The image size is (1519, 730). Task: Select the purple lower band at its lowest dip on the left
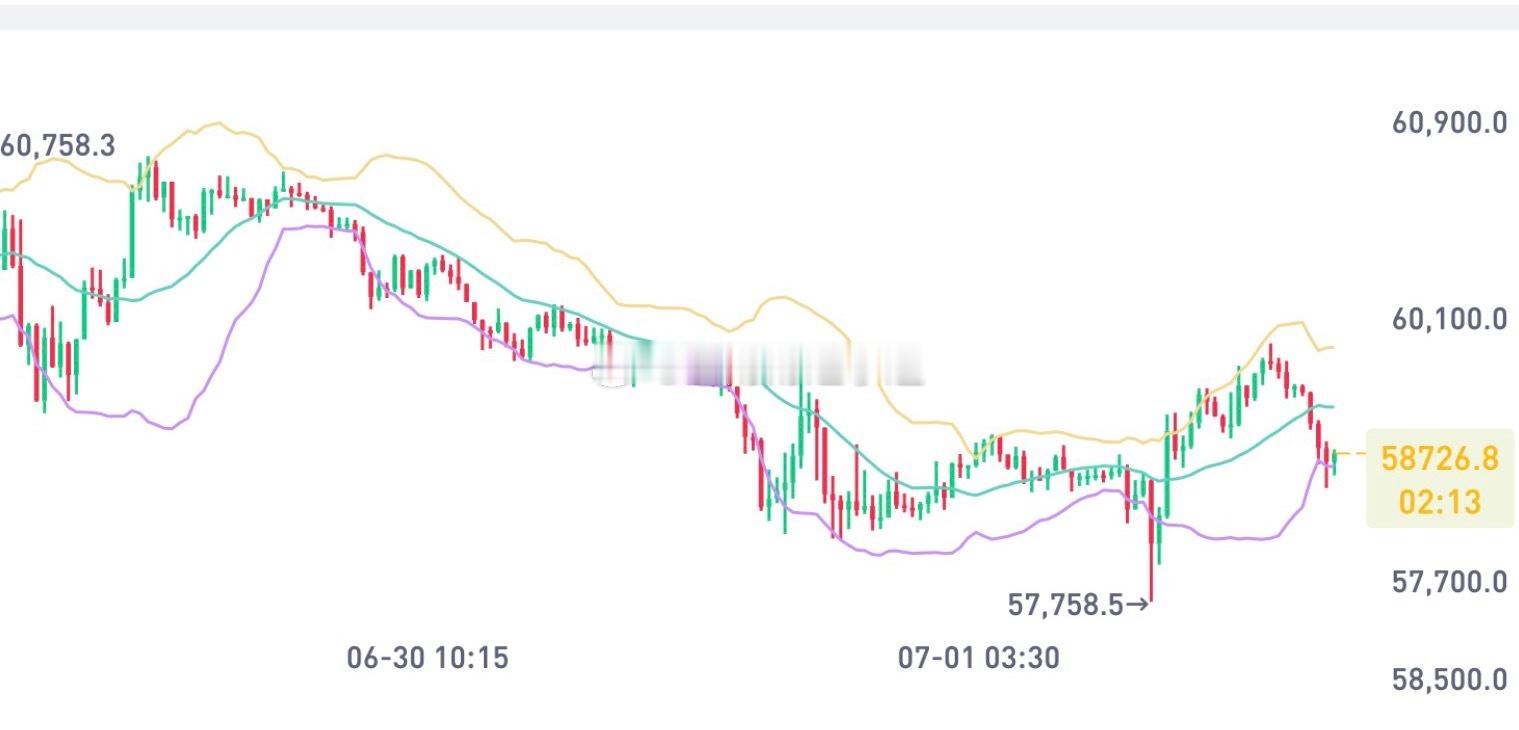click(170, 427)
